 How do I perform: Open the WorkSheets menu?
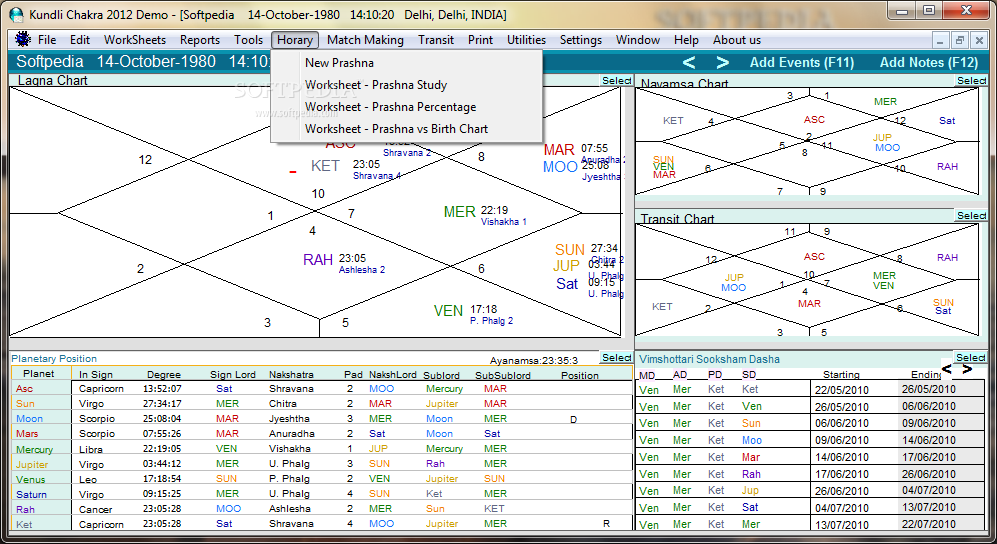pos(135,39)
